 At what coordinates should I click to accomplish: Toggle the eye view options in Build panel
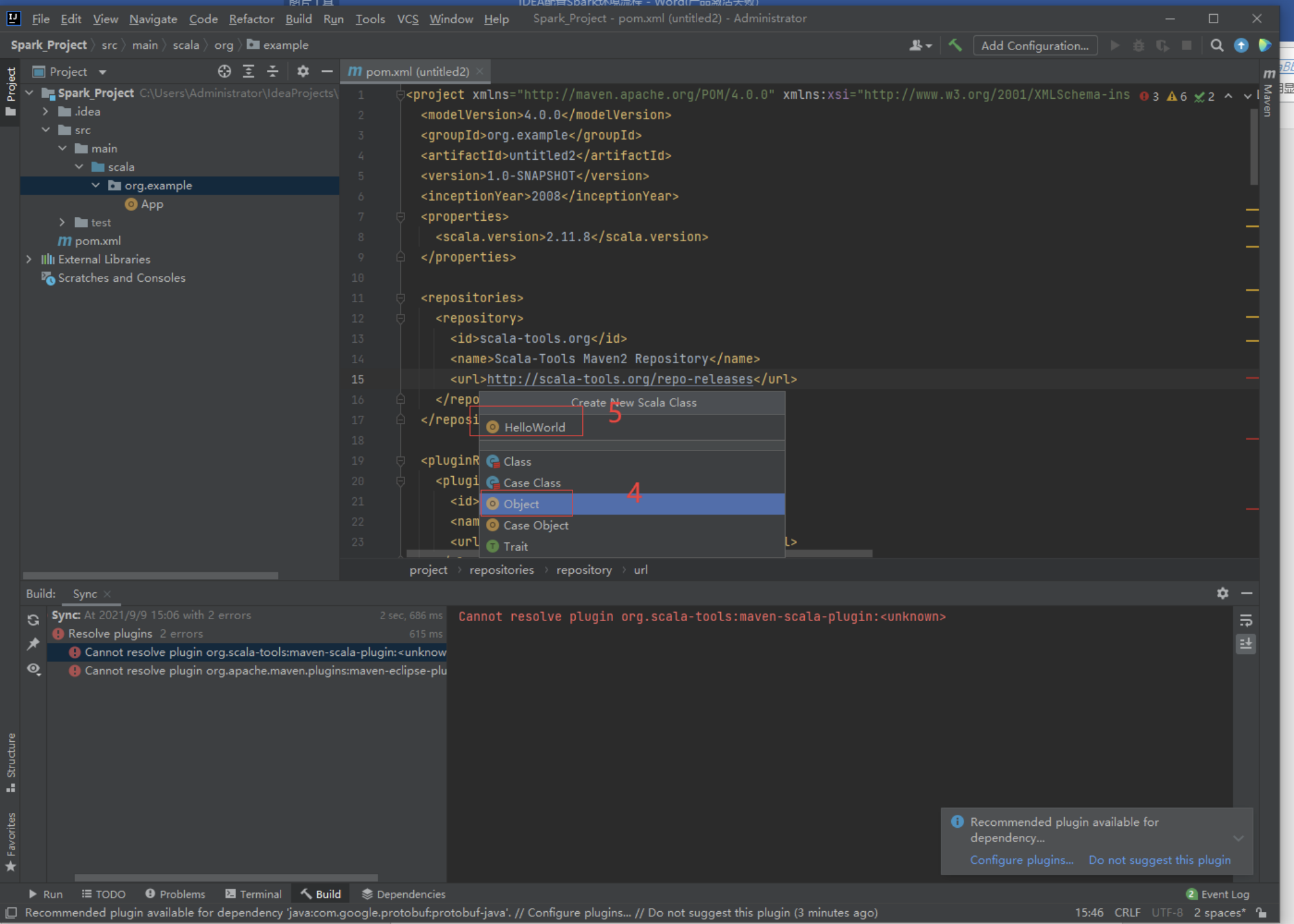(x=33, y=669)
